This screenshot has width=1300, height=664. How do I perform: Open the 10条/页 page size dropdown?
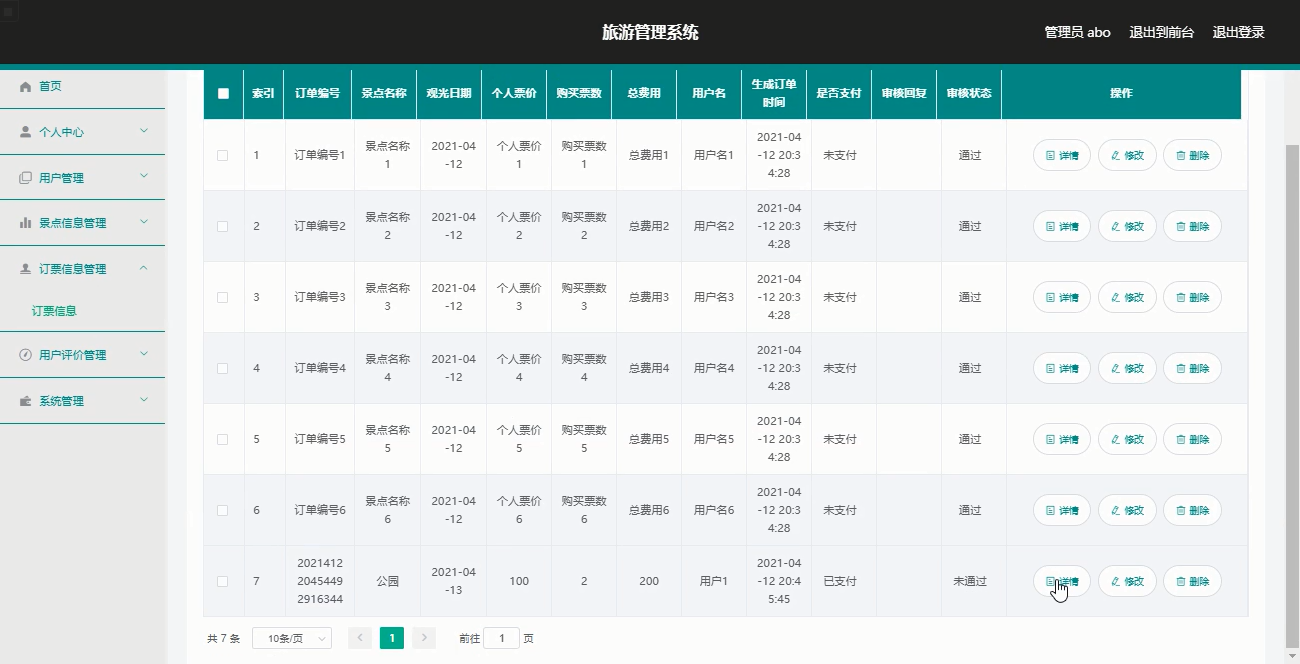tap(292, 638)
